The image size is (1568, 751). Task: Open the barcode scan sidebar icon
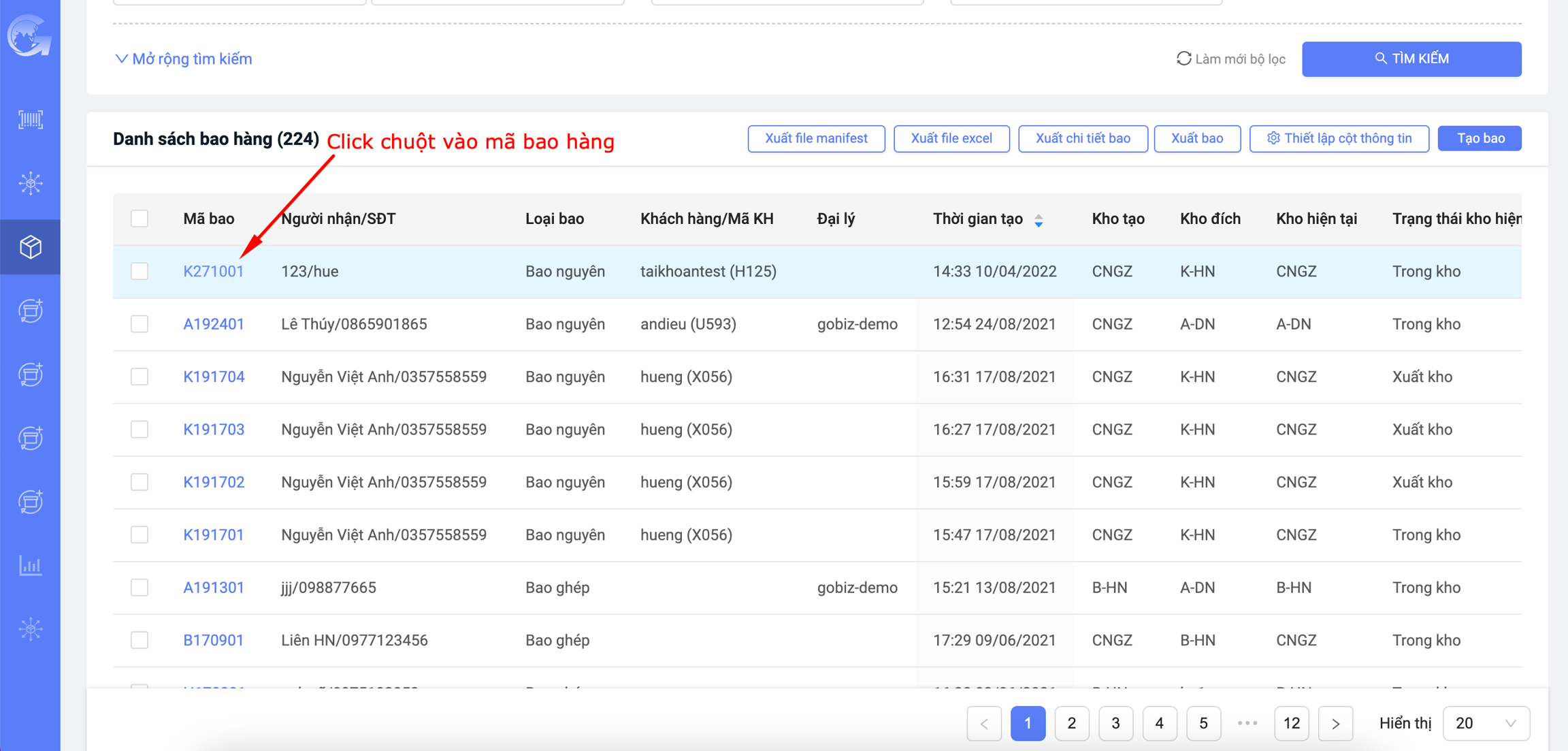pyautogui.click(x=30, y=120)
